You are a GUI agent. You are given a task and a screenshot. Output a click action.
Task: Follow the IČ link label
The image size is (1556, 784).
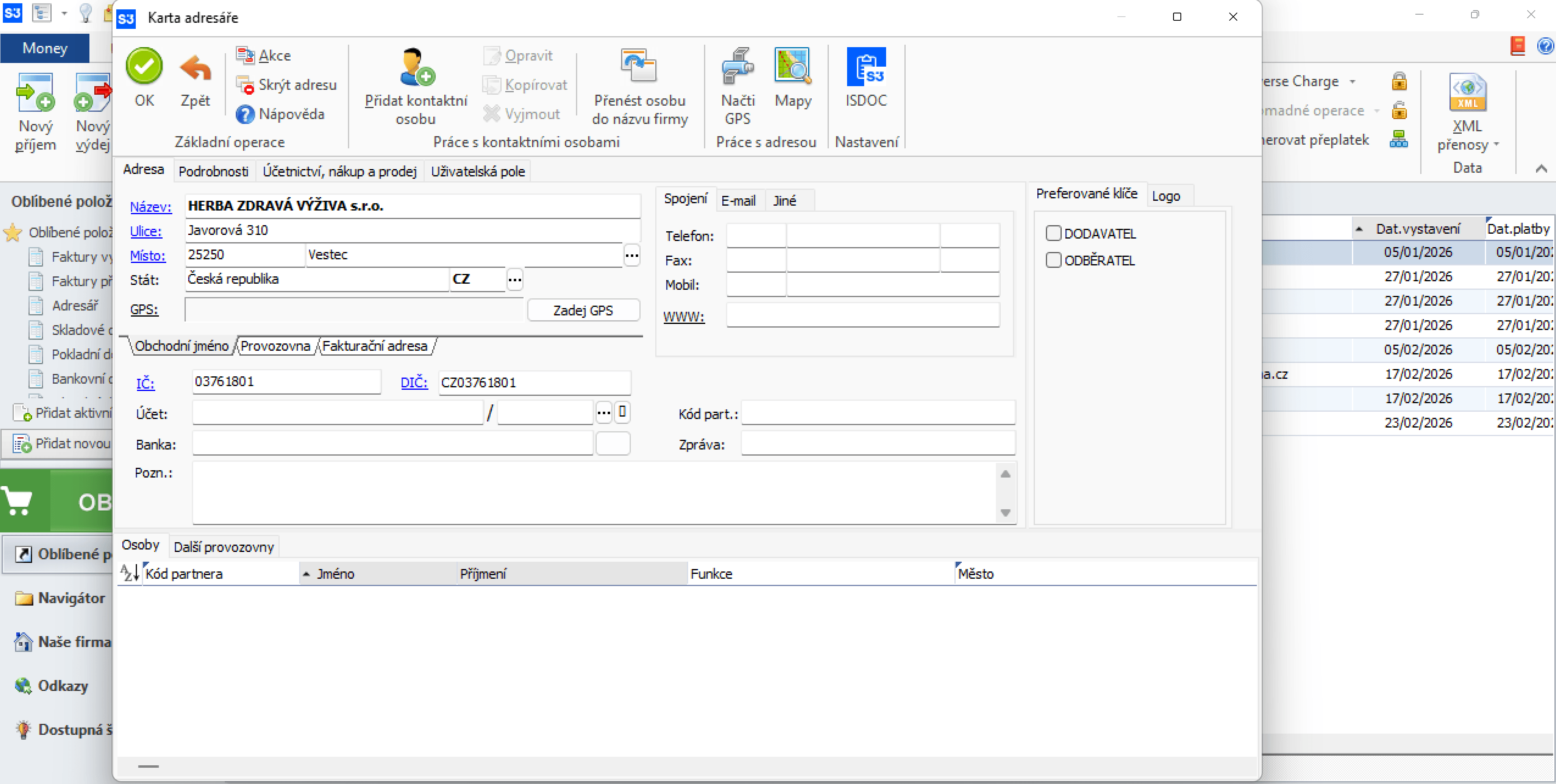(x=145, y=383)
